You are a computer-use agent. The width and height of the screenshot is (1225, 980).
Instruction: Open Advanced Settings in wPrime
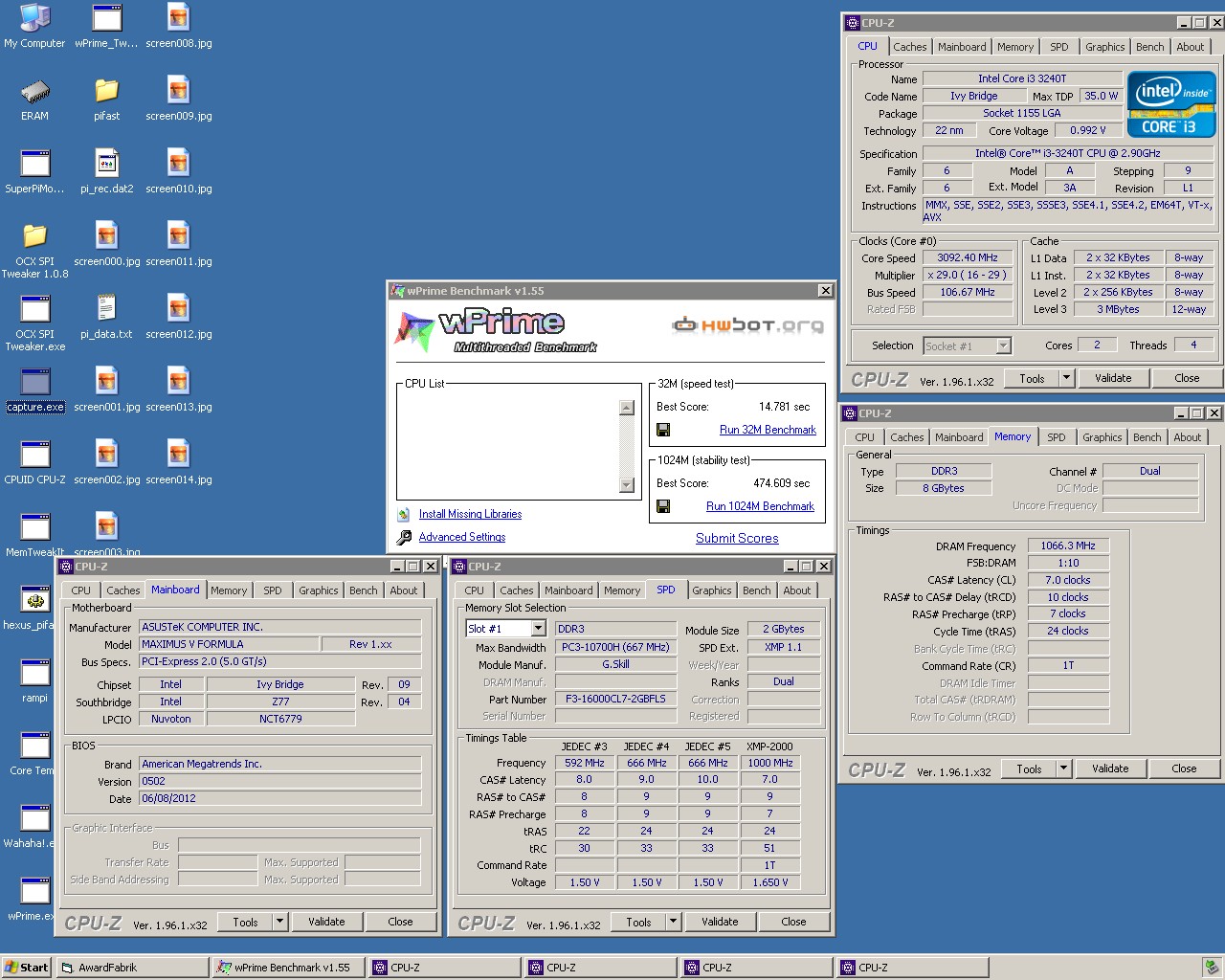(x=462, y=537)
